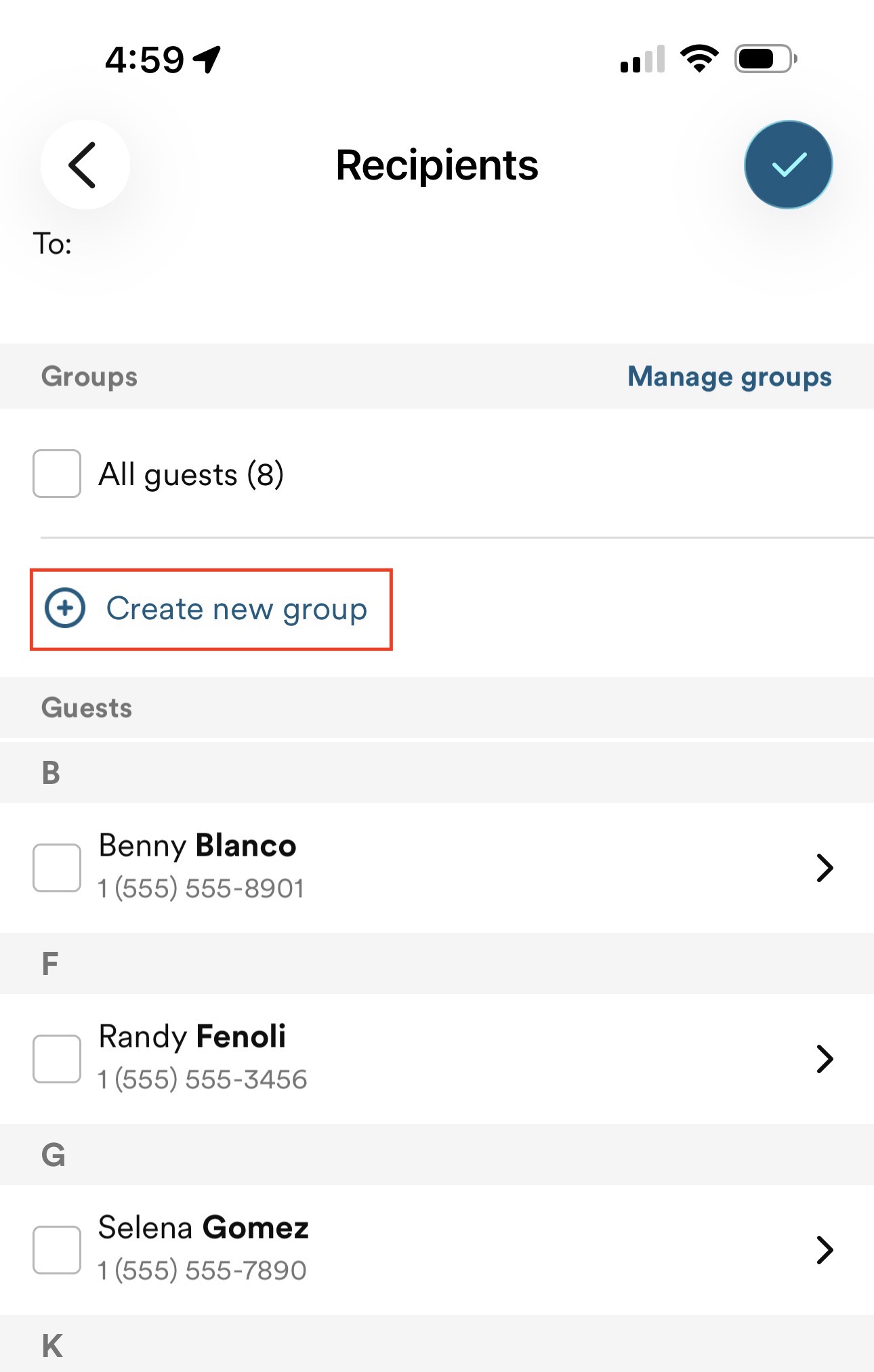This screenshot has width=874, height=1372.
Task: Select the Randy Fenoli checkbox
Action: pyautogui.click(x=57, y=1058)
